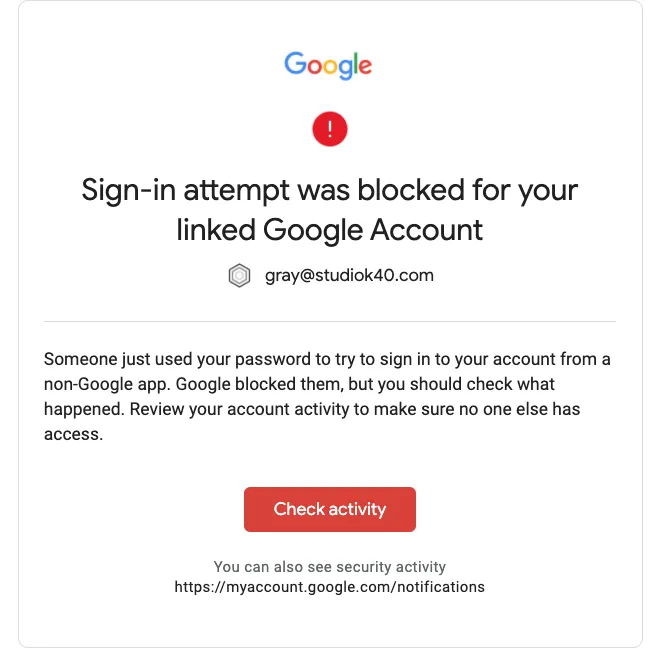This screenshot has width=653, height=660.
Task: Click the red exclamation alert icon
Action: pyautogui.click(x=330, y=129)
